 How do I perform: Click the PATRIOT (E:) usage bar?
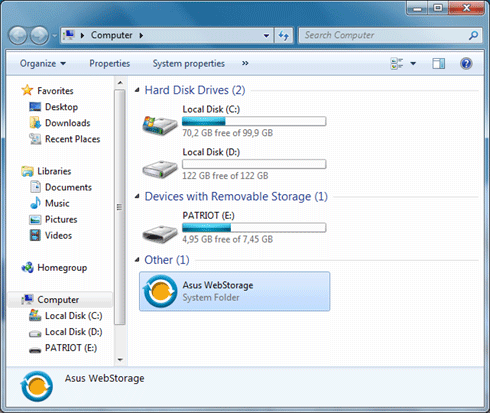click(x=254, y=228)
